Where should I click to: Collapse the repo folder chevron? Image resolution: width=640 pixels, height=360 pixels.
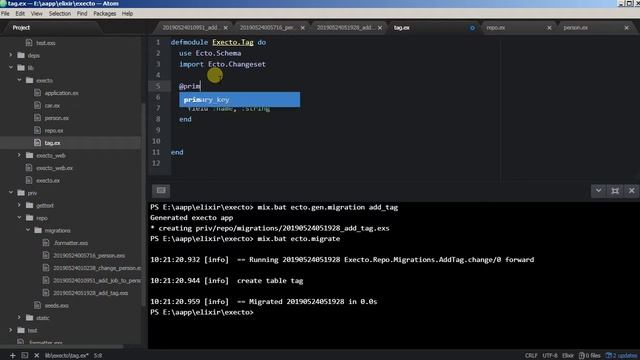click(x=19, y=218)
